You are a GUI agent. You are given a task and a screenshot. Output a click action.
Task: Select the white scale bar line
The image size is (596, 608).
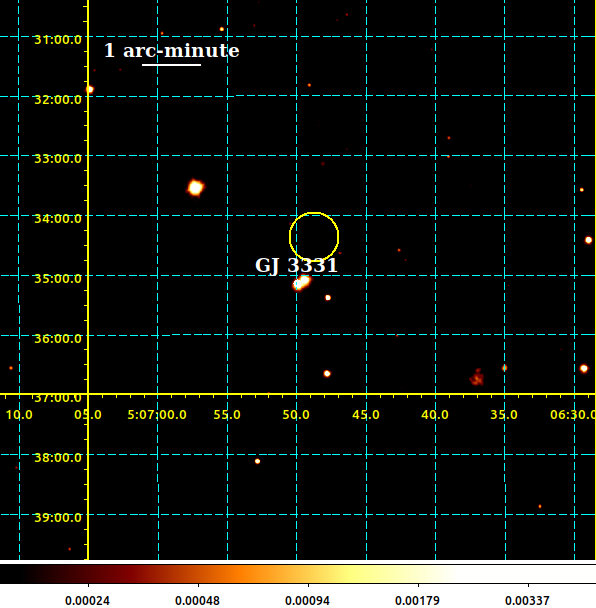[171, 65]
